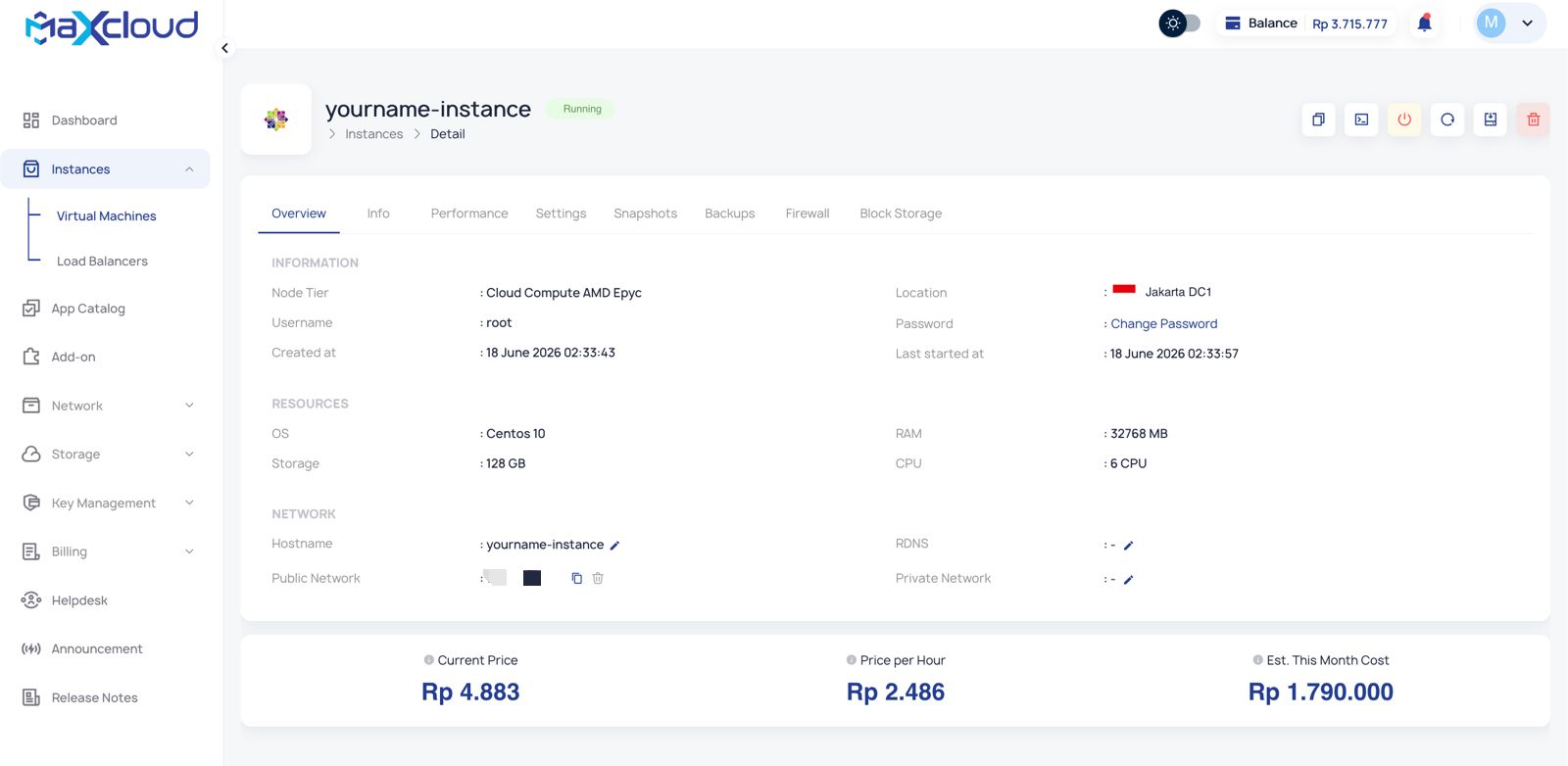Click the Rp 2.486 hourly price
1568x766 pixels.
click(896, 693)
